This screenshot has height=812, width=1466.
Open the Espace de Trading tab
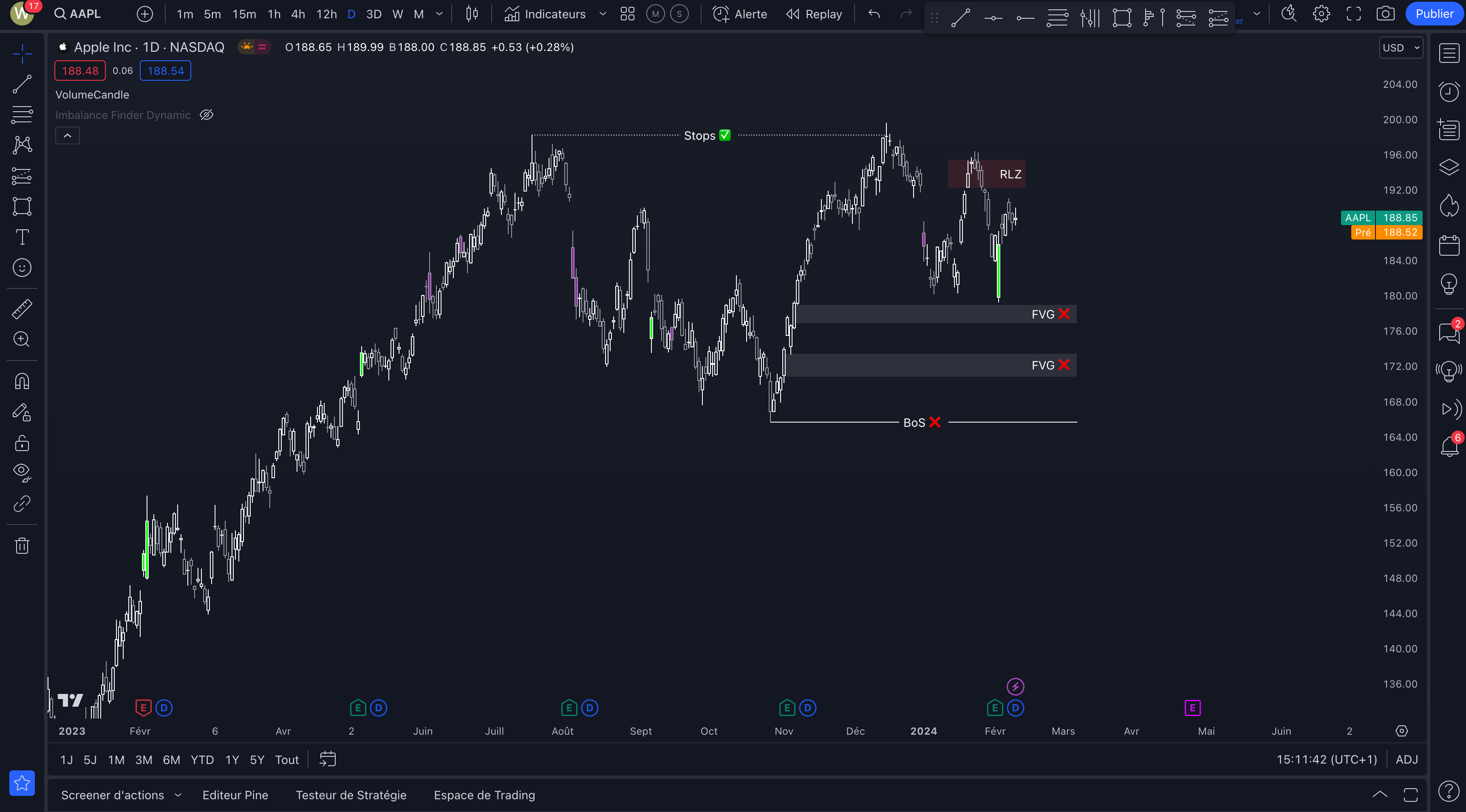[484, 795]
